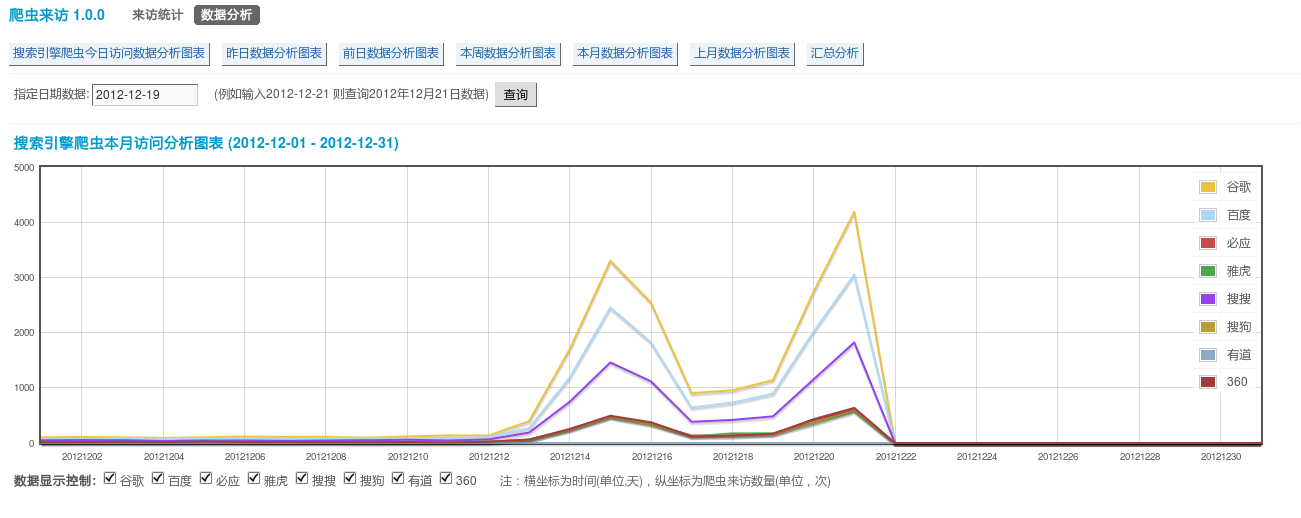Toggle the 搜狗 checkbox below chart
1301x518 pixels.
(350, 479)
